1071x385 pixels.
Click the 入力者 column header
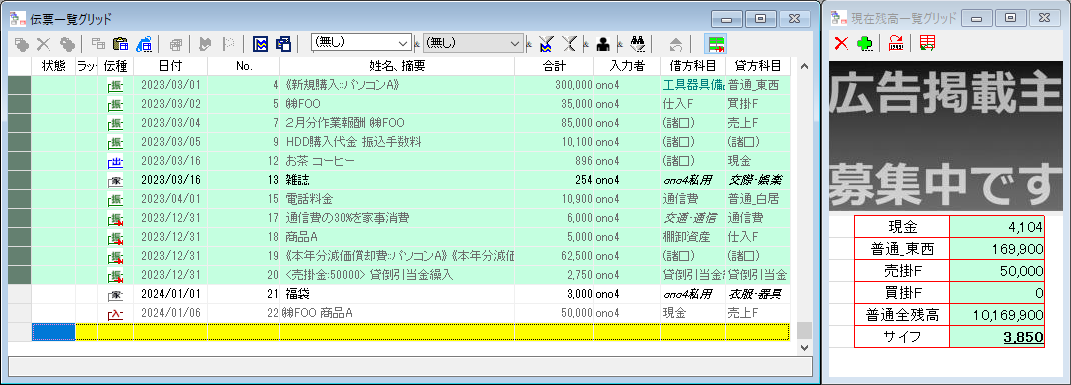pyautogui.click(x=627, y=66)
